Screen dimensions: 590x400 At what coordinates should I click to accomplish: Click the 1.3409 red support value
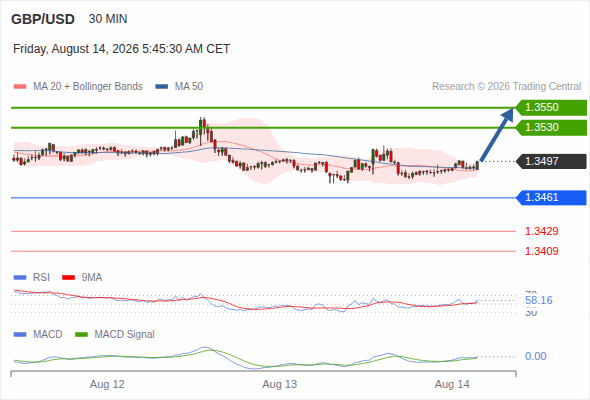(541, 251)
